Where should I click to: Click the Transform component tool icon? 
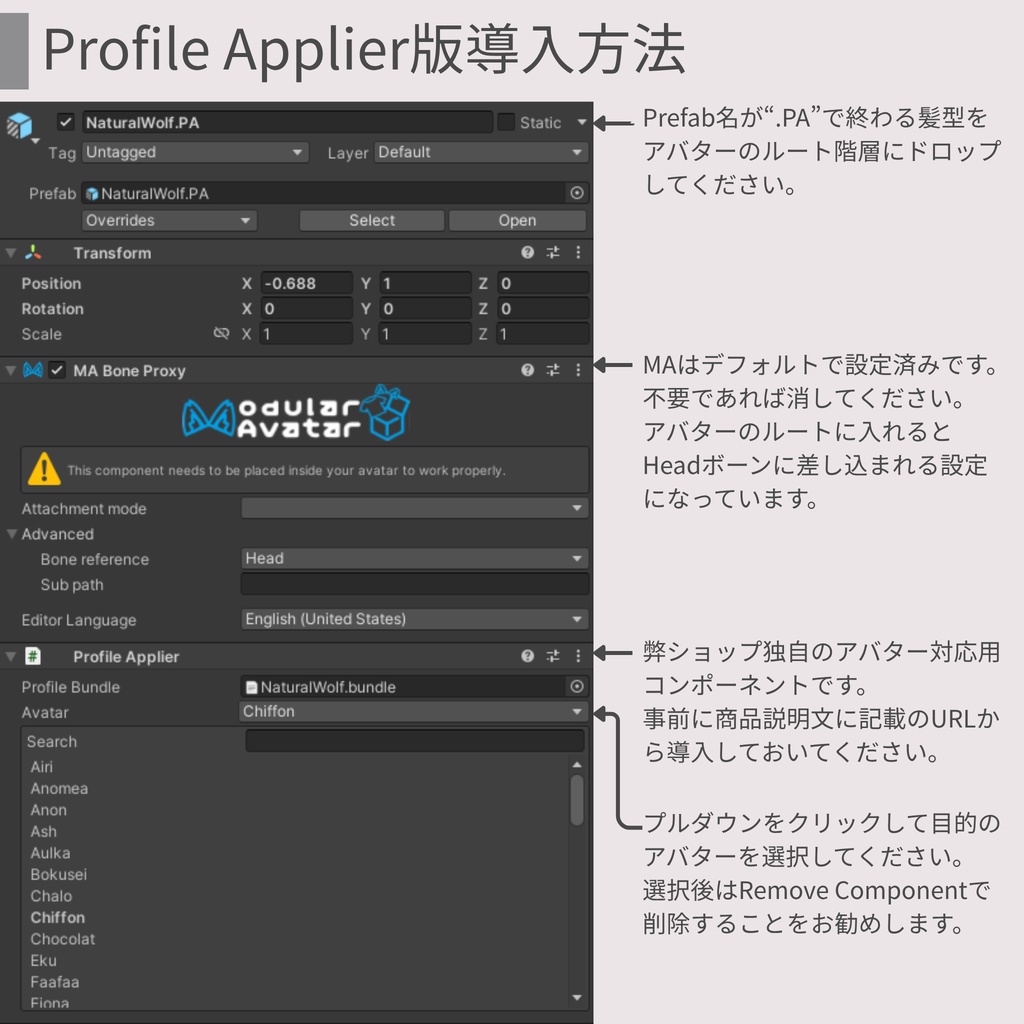(x=555, y=252)
